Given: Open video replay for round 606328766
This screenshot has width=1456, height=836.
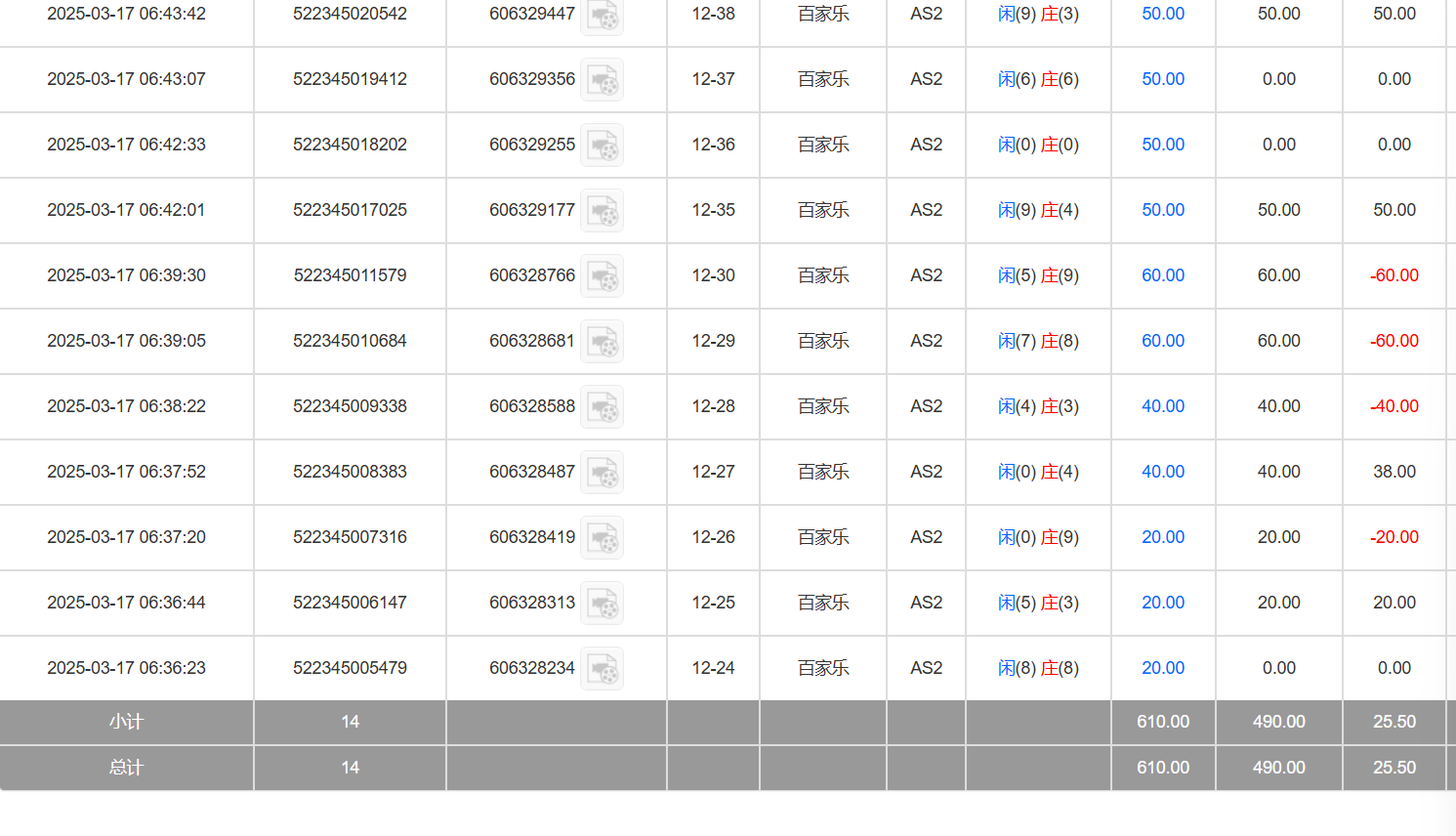Looking at the screenshot, I should 602,276.
